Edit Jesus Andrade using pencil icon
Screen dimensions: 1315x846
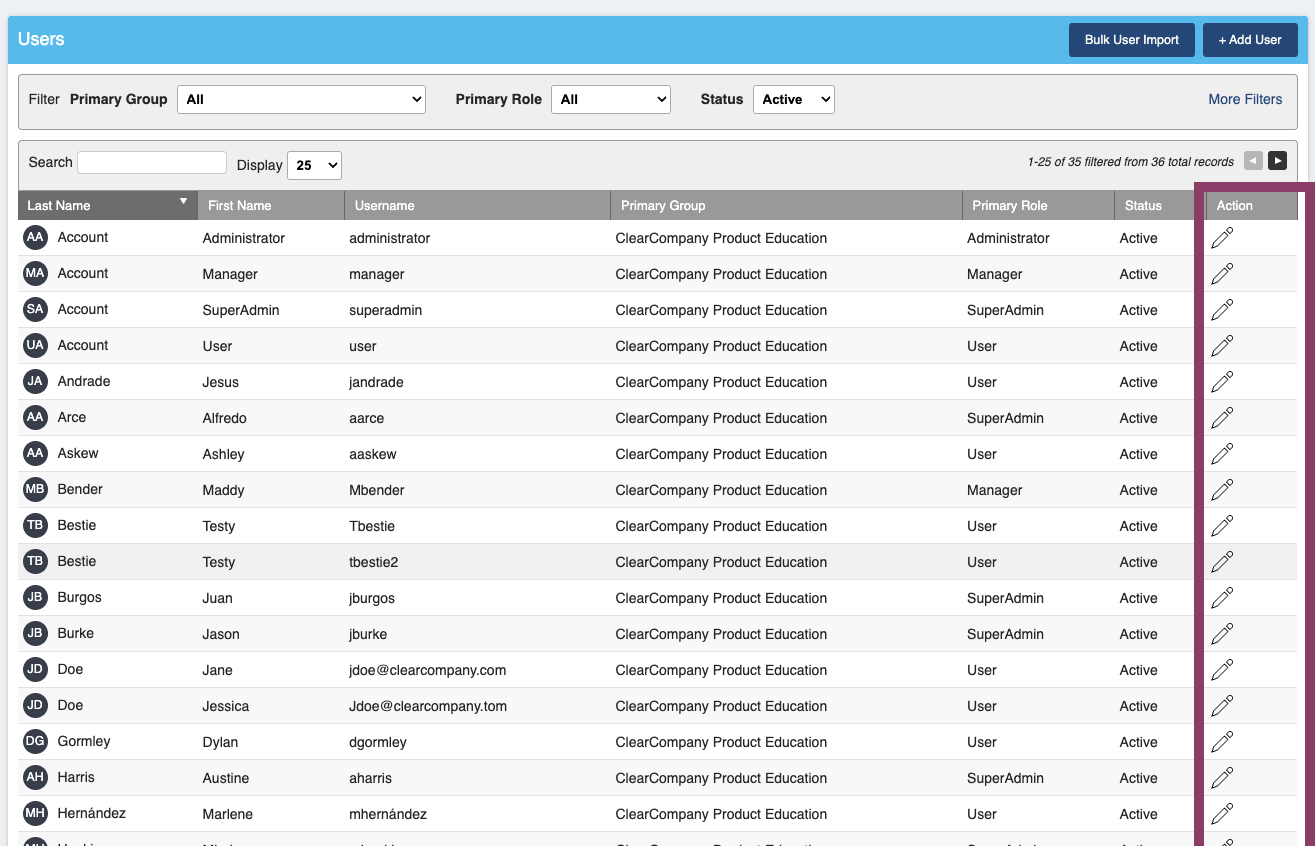[x=1222, y=382]
